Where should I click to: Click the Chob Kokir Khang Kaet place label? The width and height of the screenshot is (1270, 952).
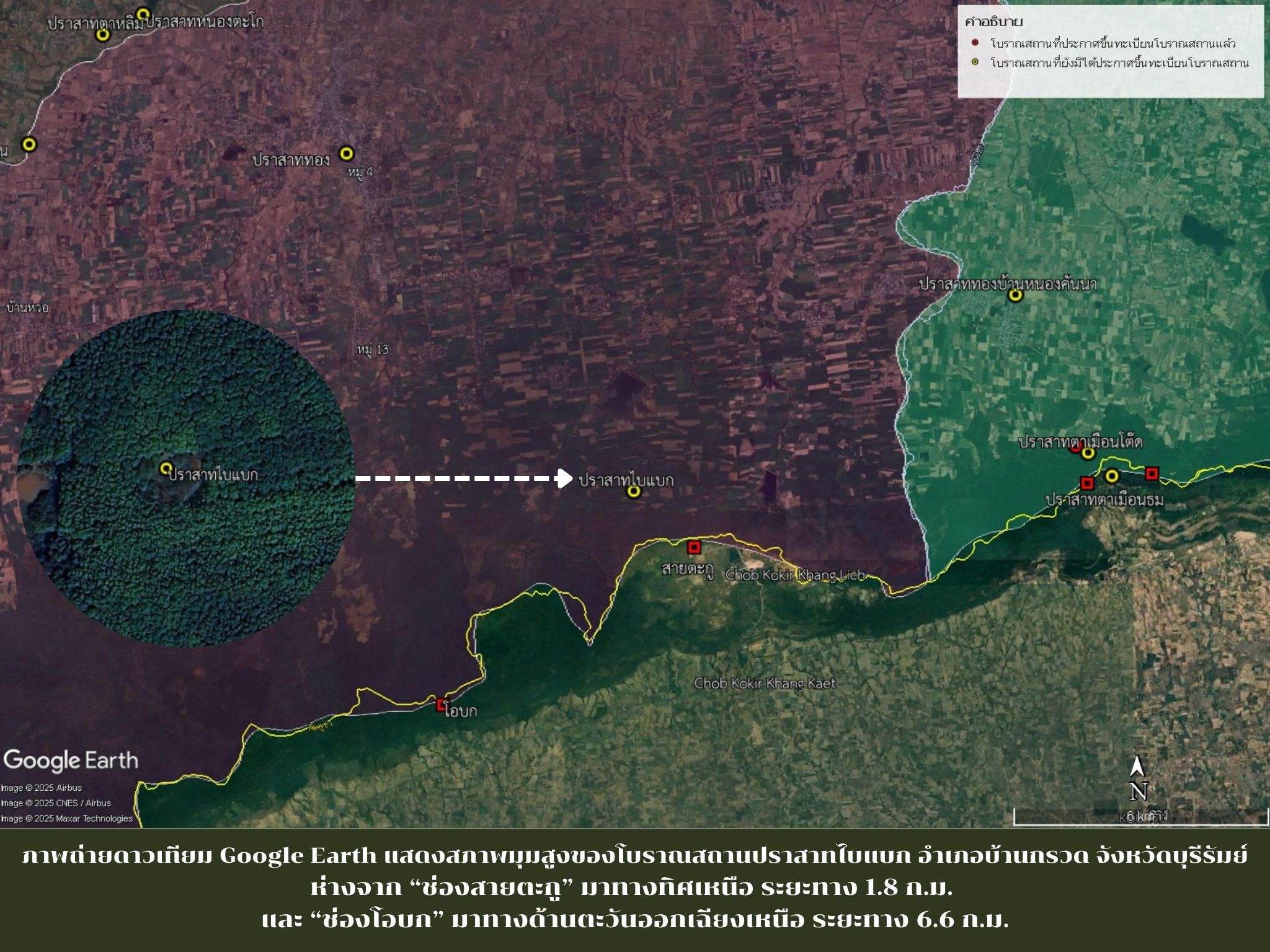click(765, 683)
